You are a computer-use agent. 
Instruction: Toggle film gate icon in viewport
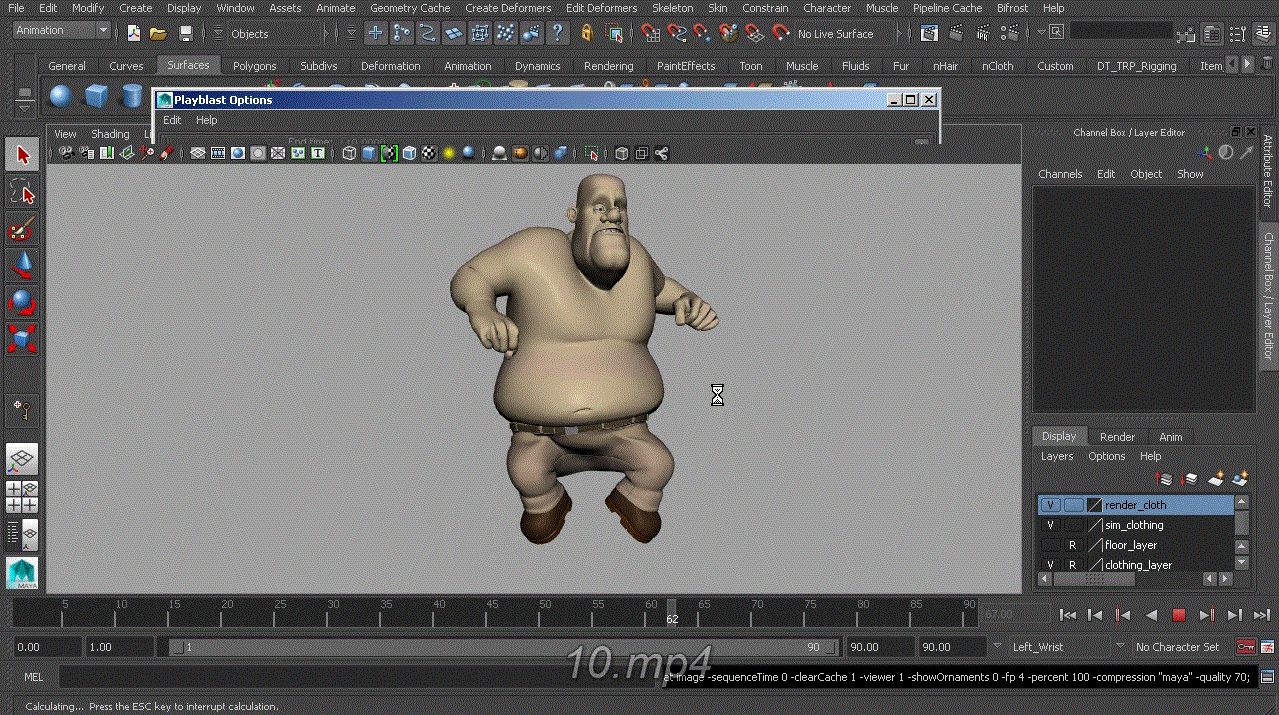218,153
